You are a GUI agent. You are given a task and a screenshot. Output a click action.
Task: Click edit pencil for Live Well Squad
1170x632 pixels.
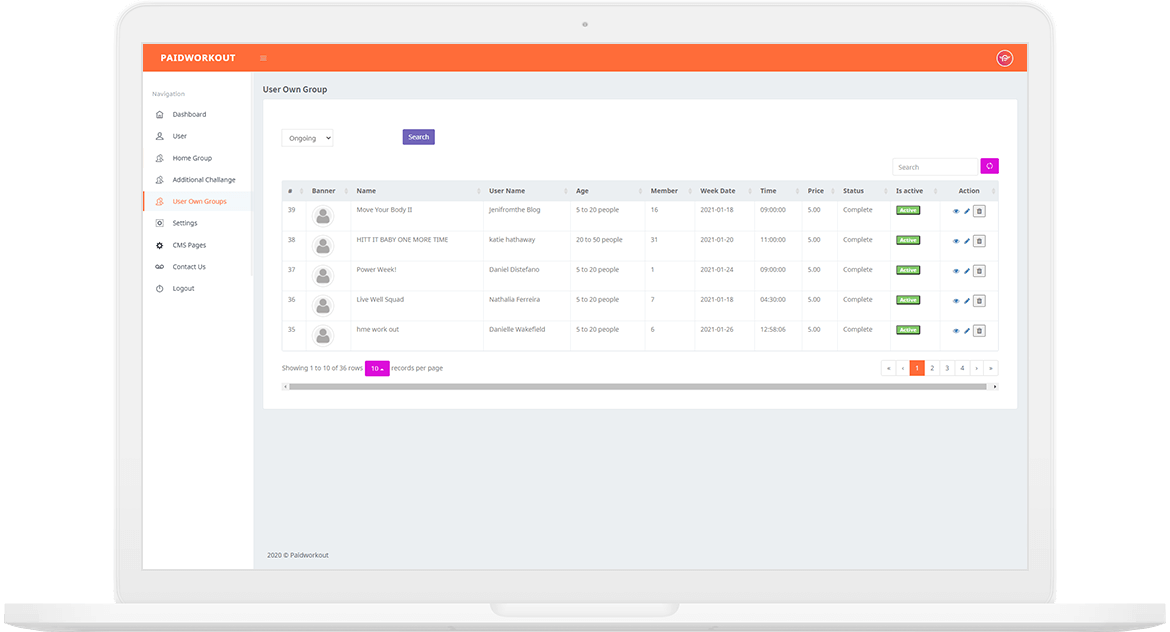click(x=967, y=301)
